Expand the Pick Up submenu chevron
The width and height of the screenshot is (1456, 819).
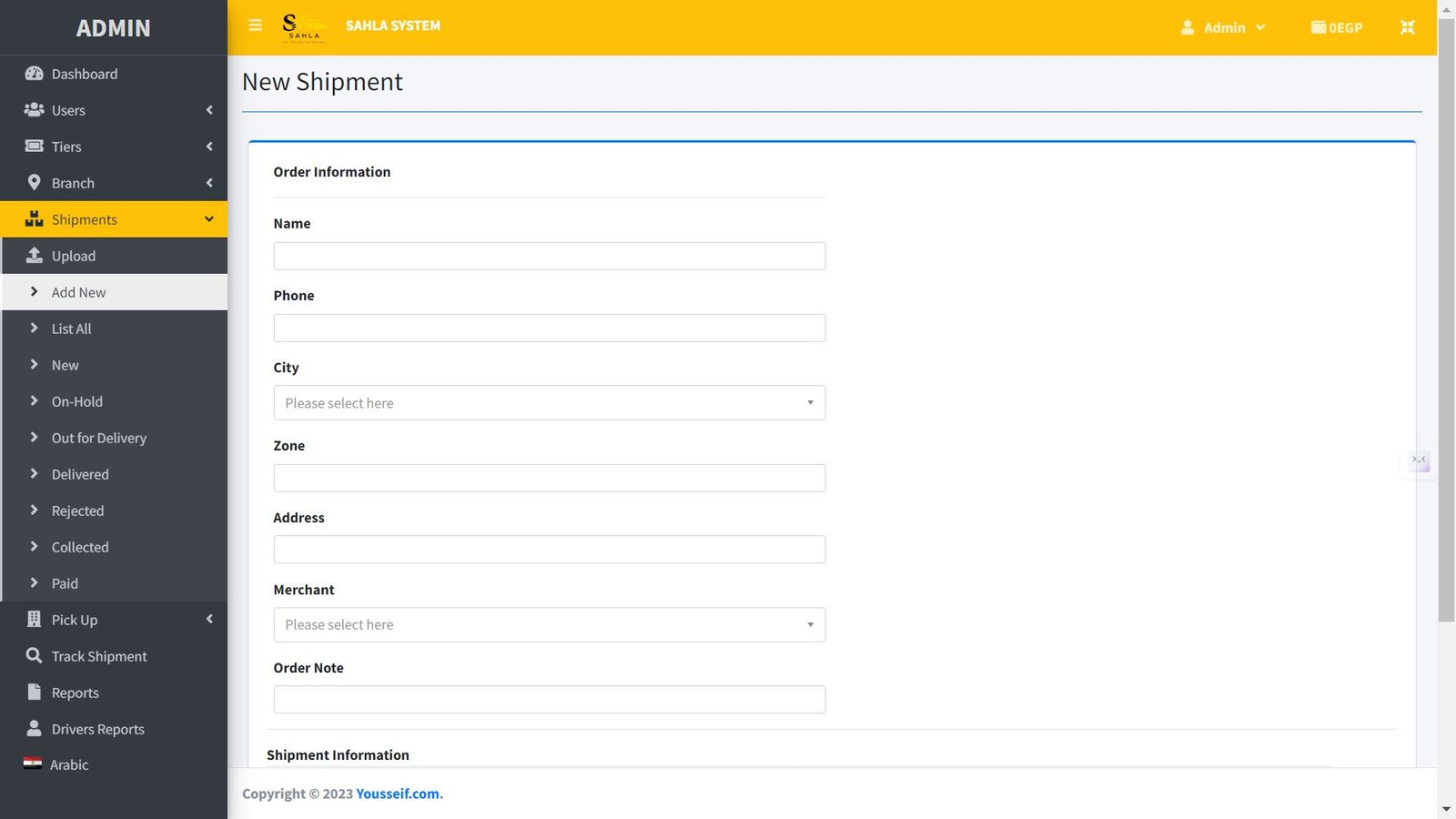[x=209, y=620]
